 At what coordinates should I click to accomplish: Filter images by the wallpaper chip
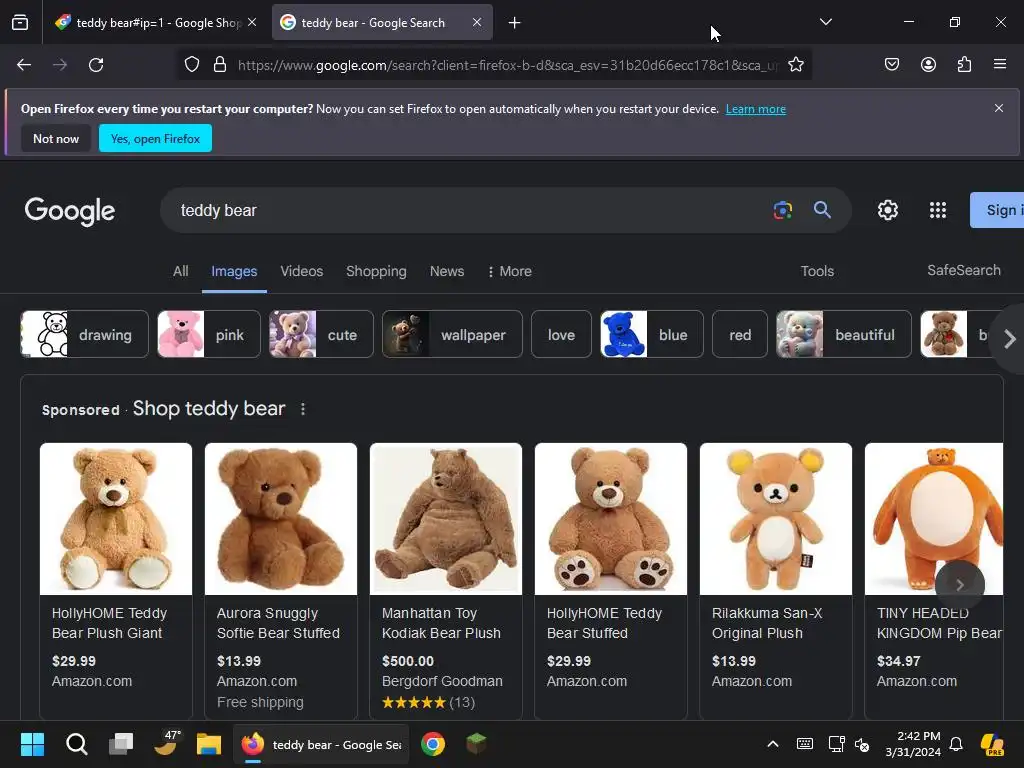[x=453, y=334]
